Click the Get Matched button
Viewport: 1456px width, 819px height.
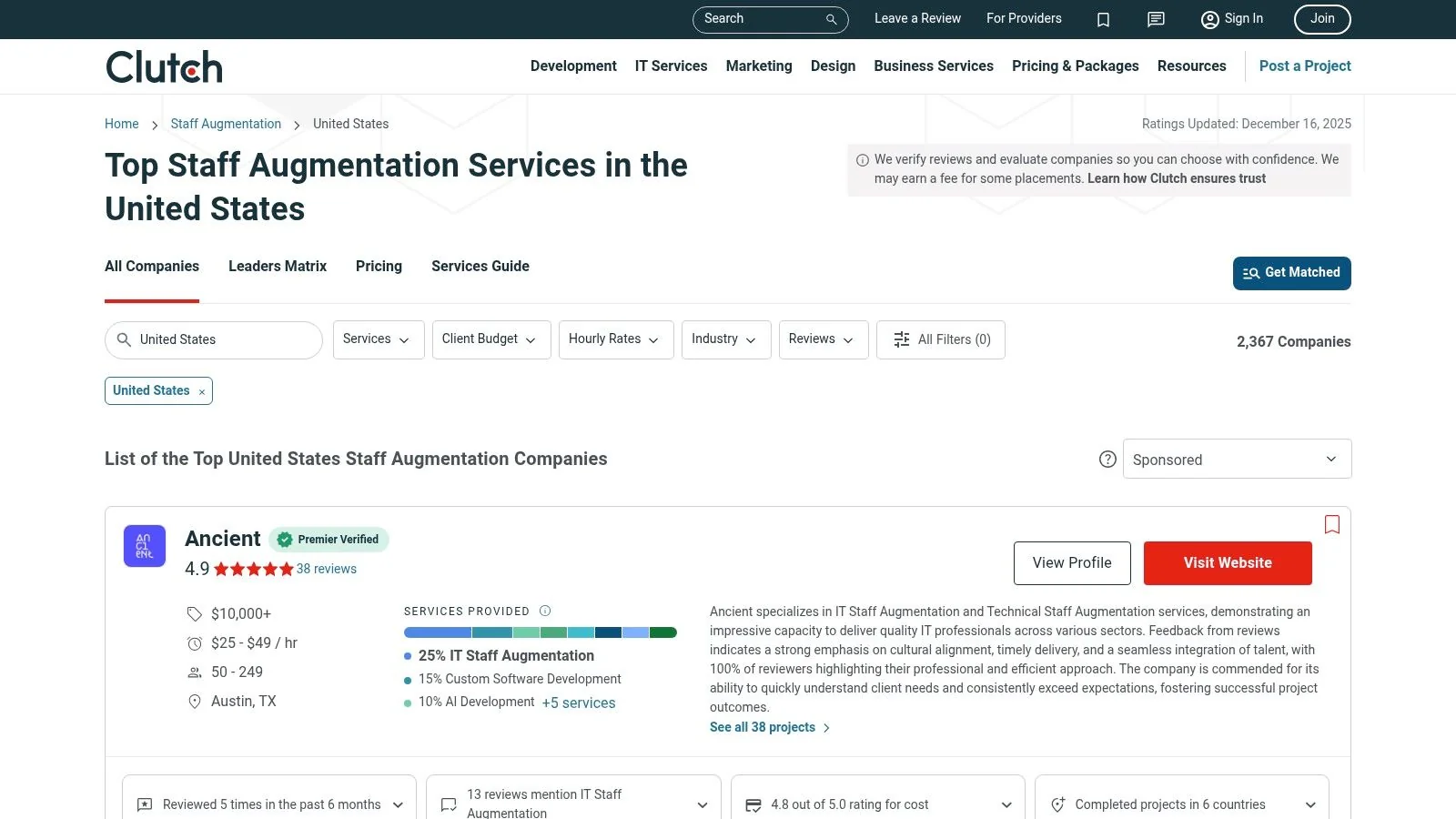(x=1291, y=273)
